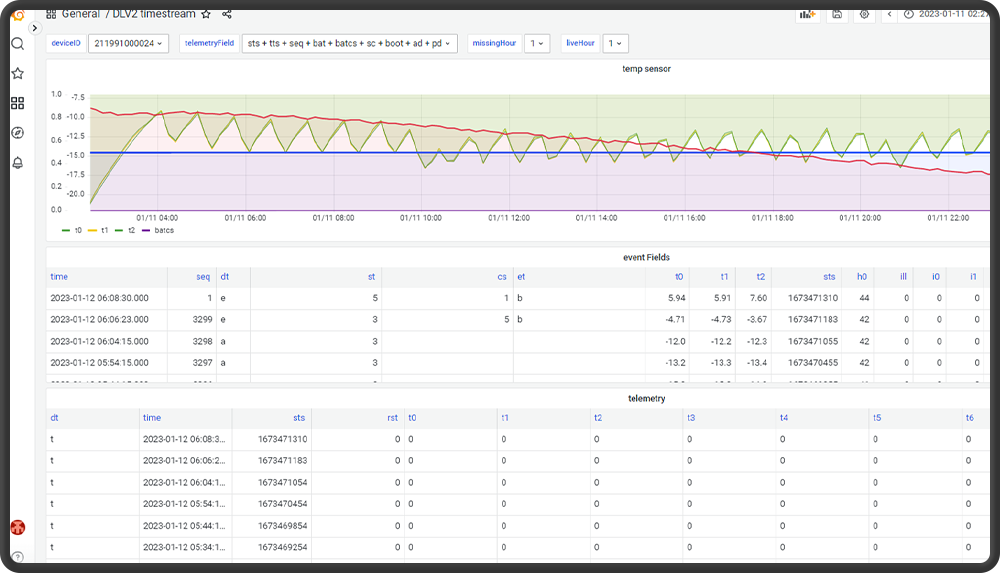Screen dimensions: 1000x573
Task: Open the deviceID dropdown
Action: pyautogui.click(x=129, y=43)
